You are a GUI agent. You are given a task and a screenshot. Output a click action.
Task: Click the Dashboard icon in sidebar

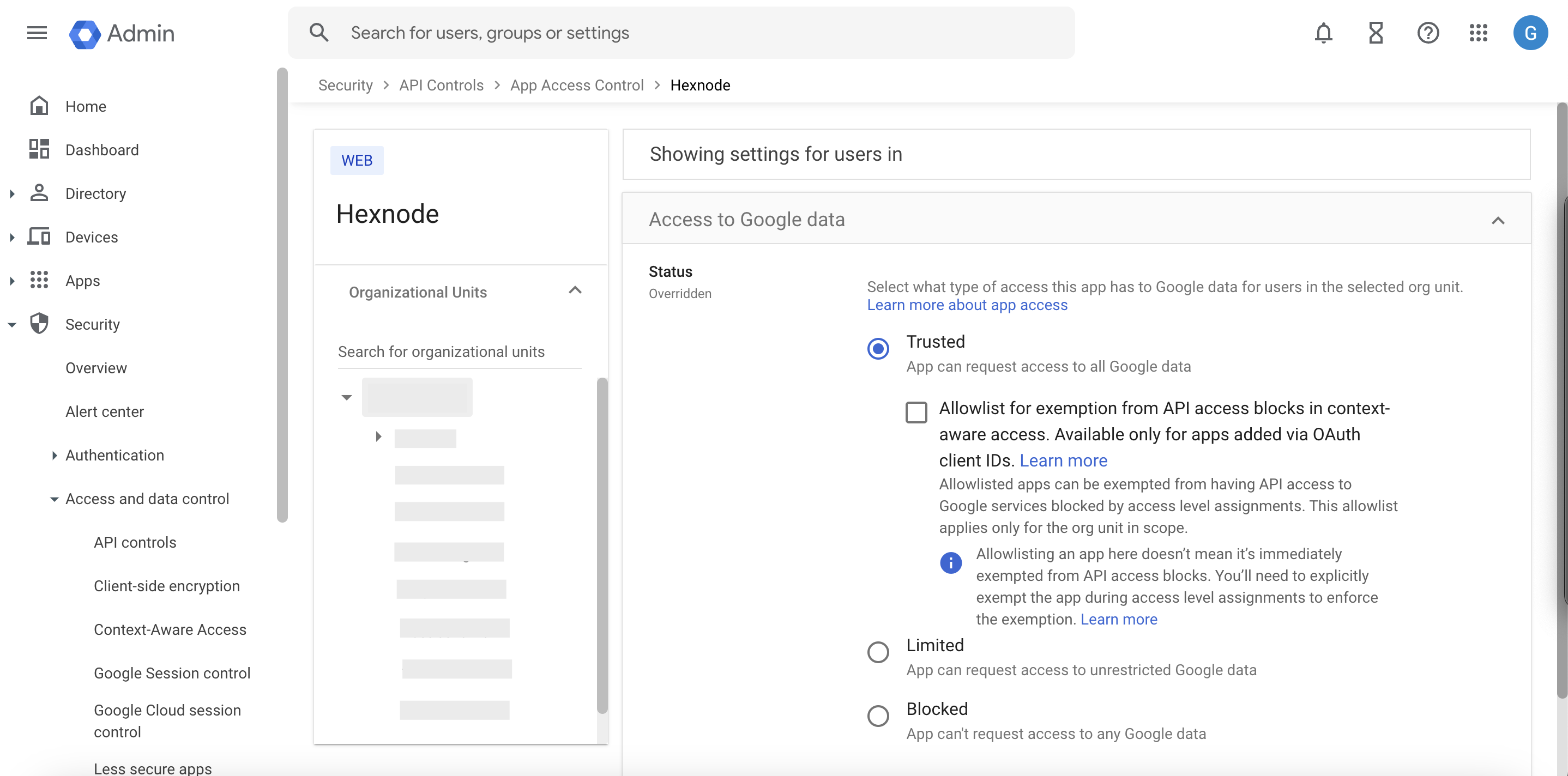(x=39, y=149)
